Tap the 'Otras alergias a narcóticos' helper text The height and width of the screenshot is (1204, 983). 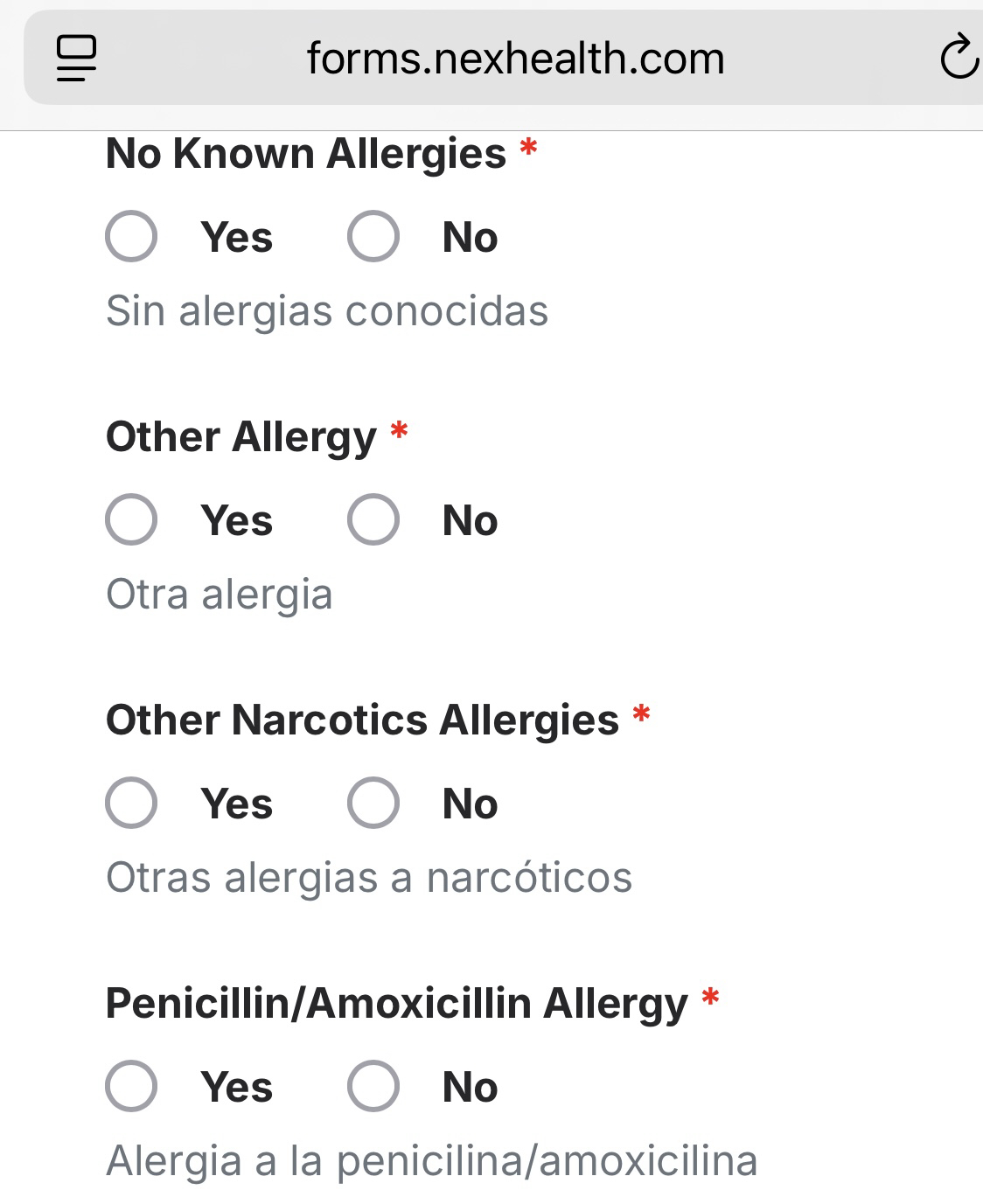pos(369,878)
